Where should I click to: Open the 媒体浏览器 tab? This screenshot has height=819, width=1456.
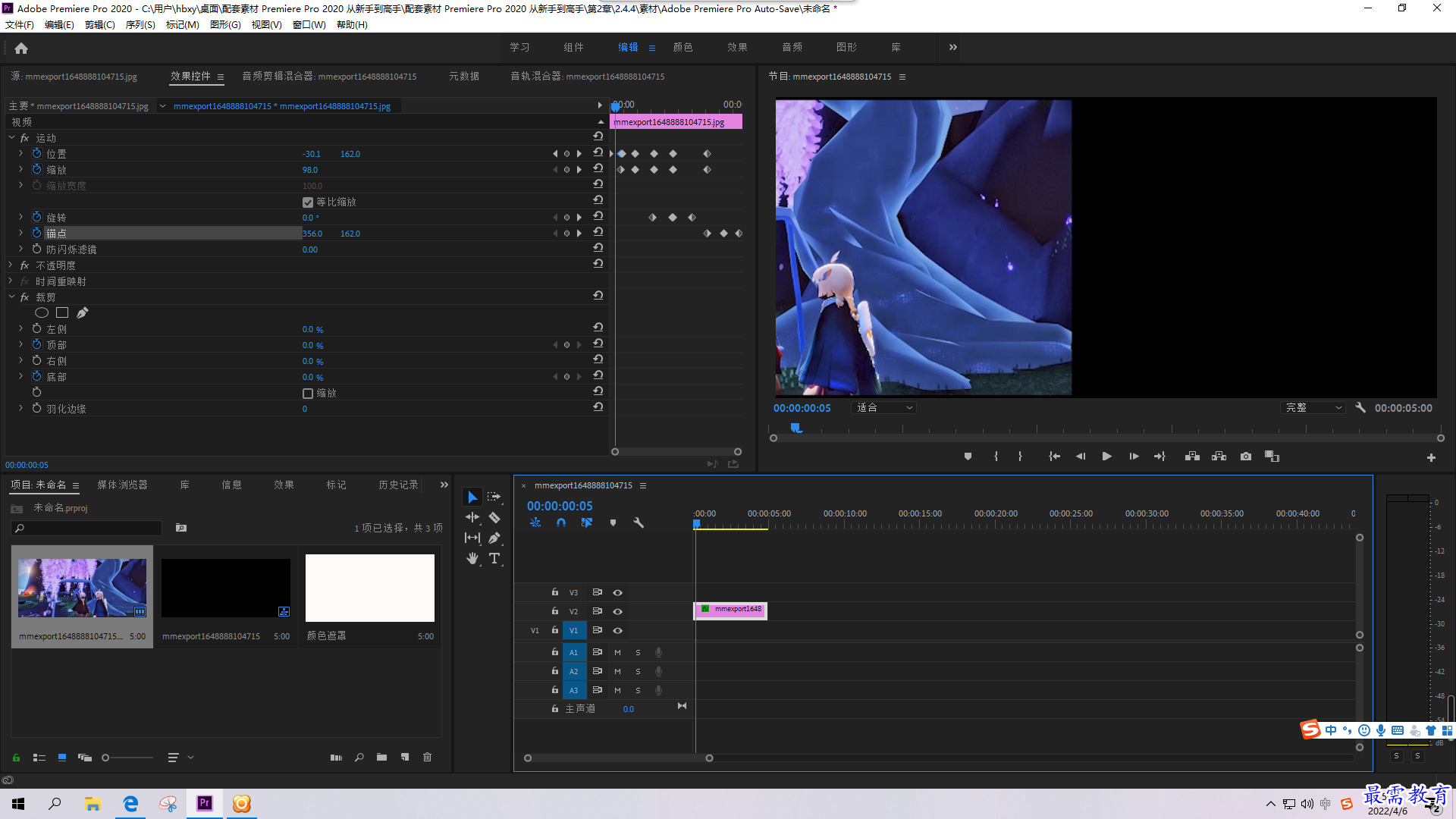[122, 485]
